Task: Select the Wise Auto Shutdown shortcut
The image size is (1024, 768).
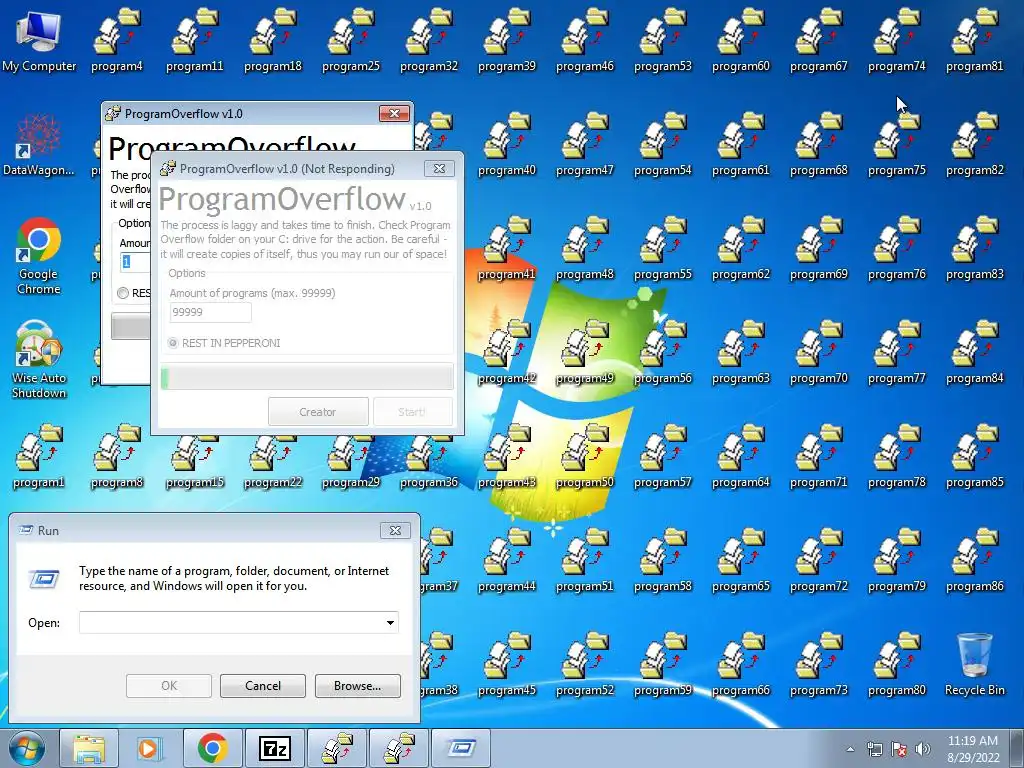Action: 39,359
